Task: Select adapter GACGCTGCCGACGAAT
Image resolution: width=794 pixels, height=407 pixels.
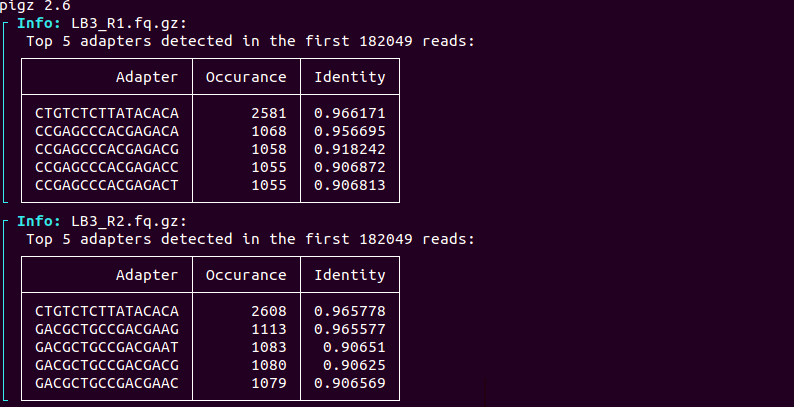Action: tap(107, 347)
